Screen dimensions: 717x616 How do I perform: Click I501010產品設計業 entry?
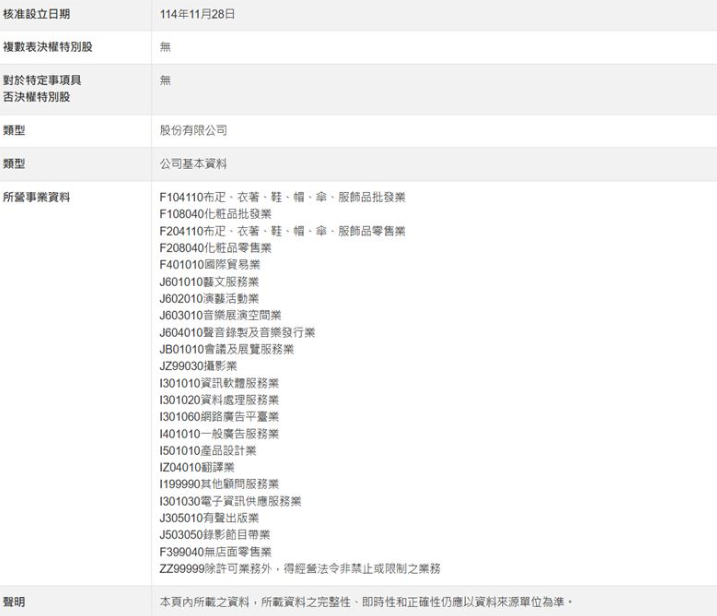click(208, 451)
